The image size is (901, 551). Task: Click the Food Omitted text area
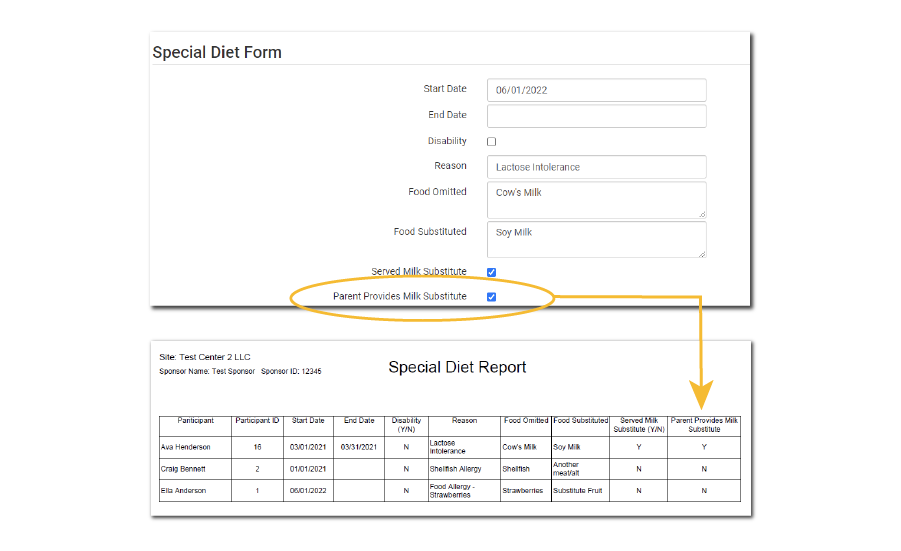(596, 199)
